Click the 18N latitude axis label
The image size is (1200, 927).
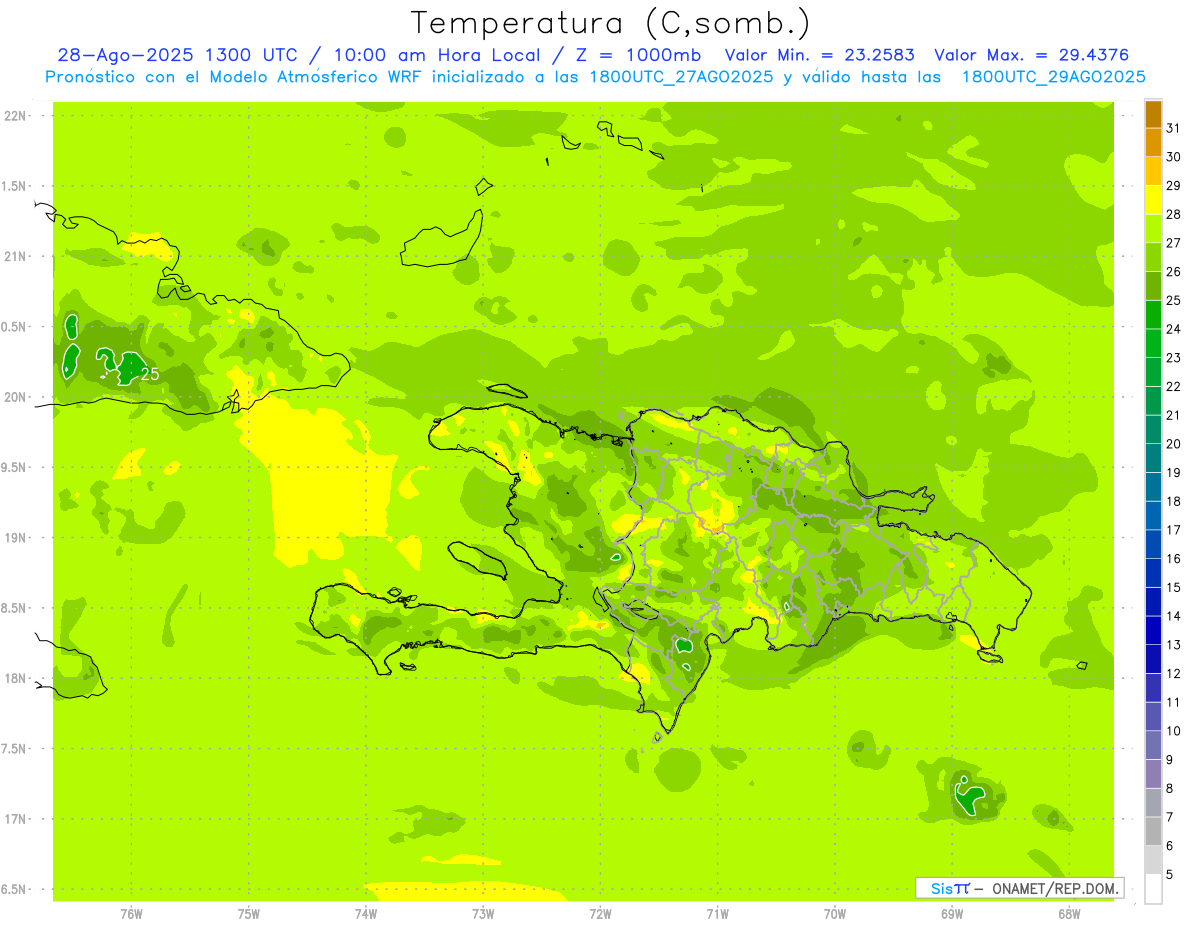17,679
